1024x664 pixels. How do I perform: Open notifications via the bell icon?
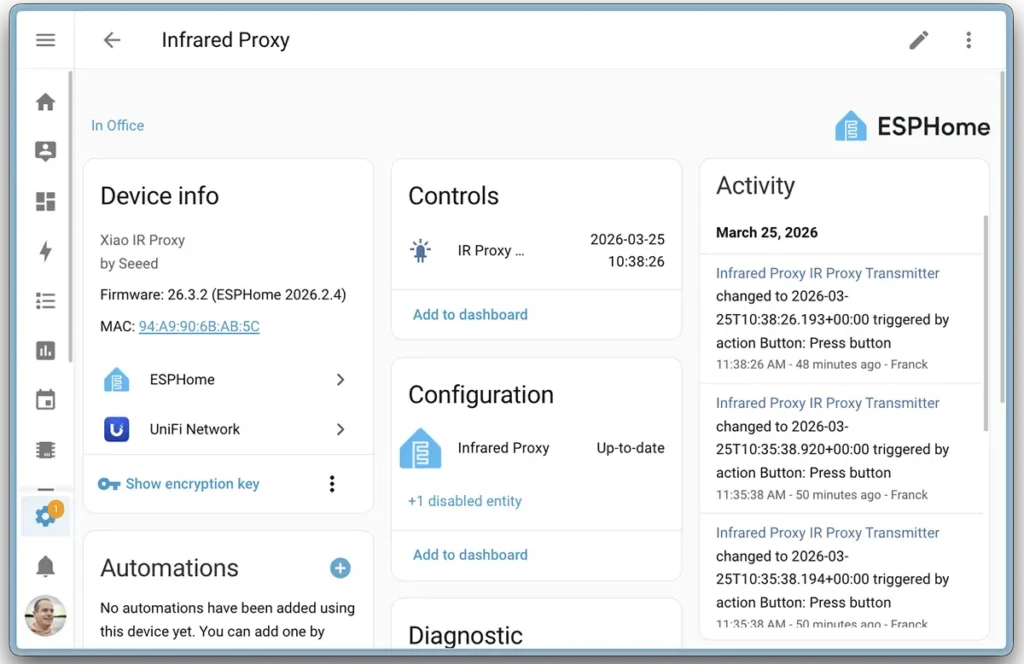pos(46,566)
